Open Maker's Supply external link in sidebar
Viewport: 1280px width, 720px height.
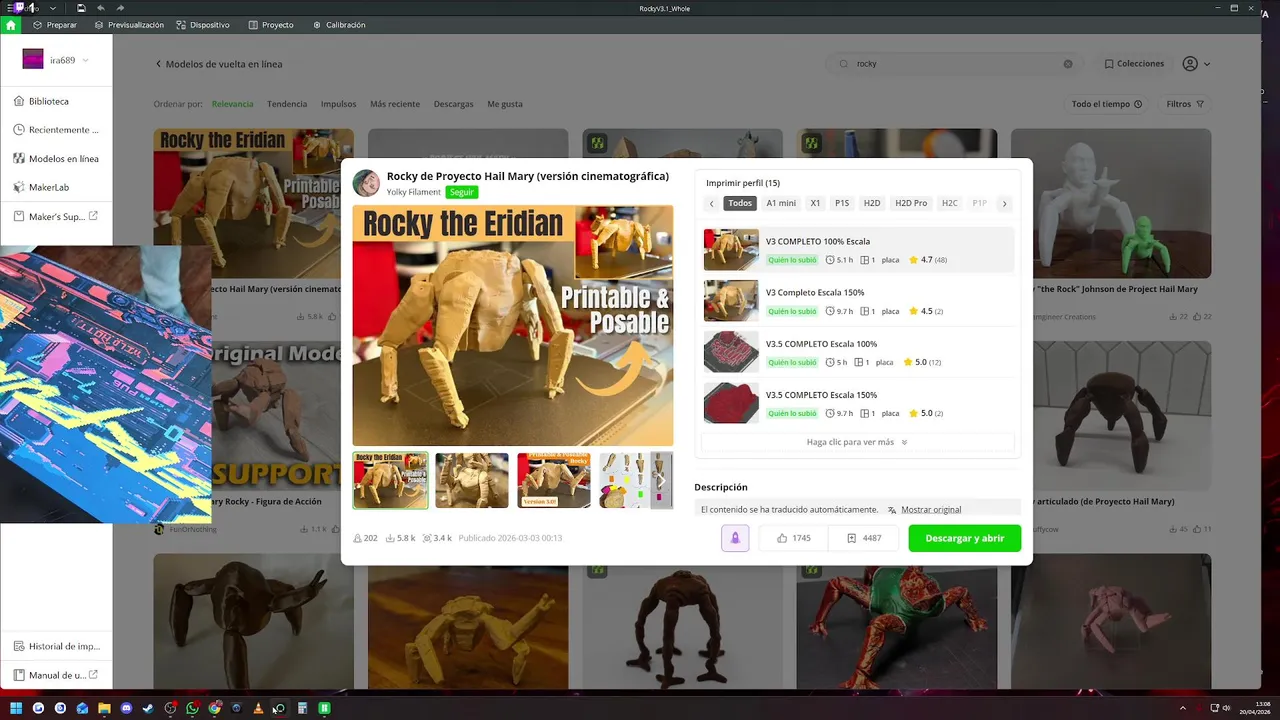(56, 216)
